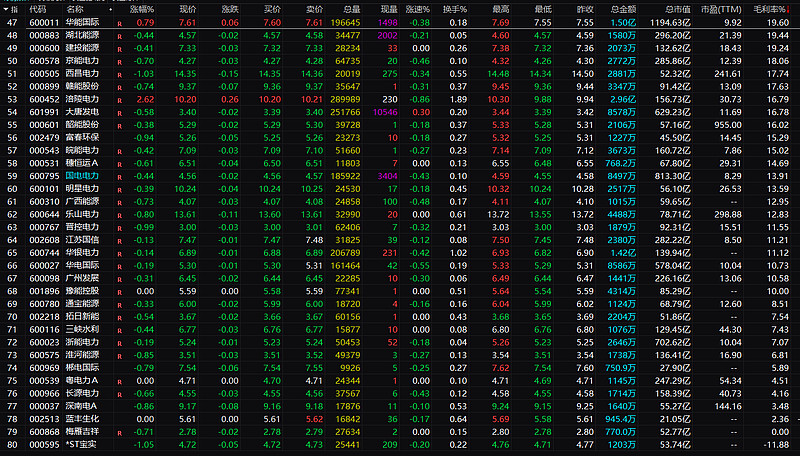This screenshot has width=800, height=456.
Task: Select stock name 广州发展
Action: coord(82,278)
